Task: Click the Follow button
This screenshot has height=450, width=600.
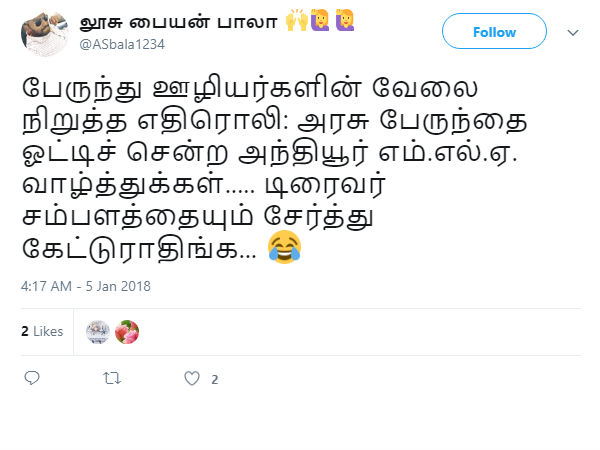Action: [x=494, y=31]
